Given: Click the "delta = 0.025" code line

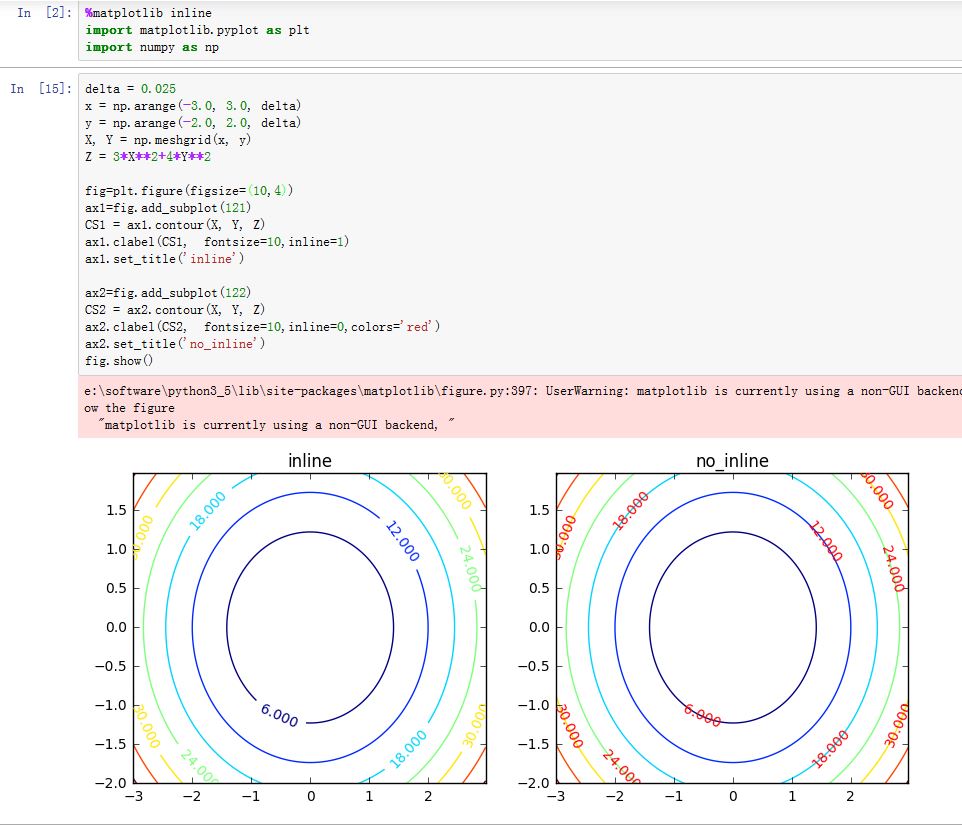Looking at the screenshot, I should click(130, 89).
